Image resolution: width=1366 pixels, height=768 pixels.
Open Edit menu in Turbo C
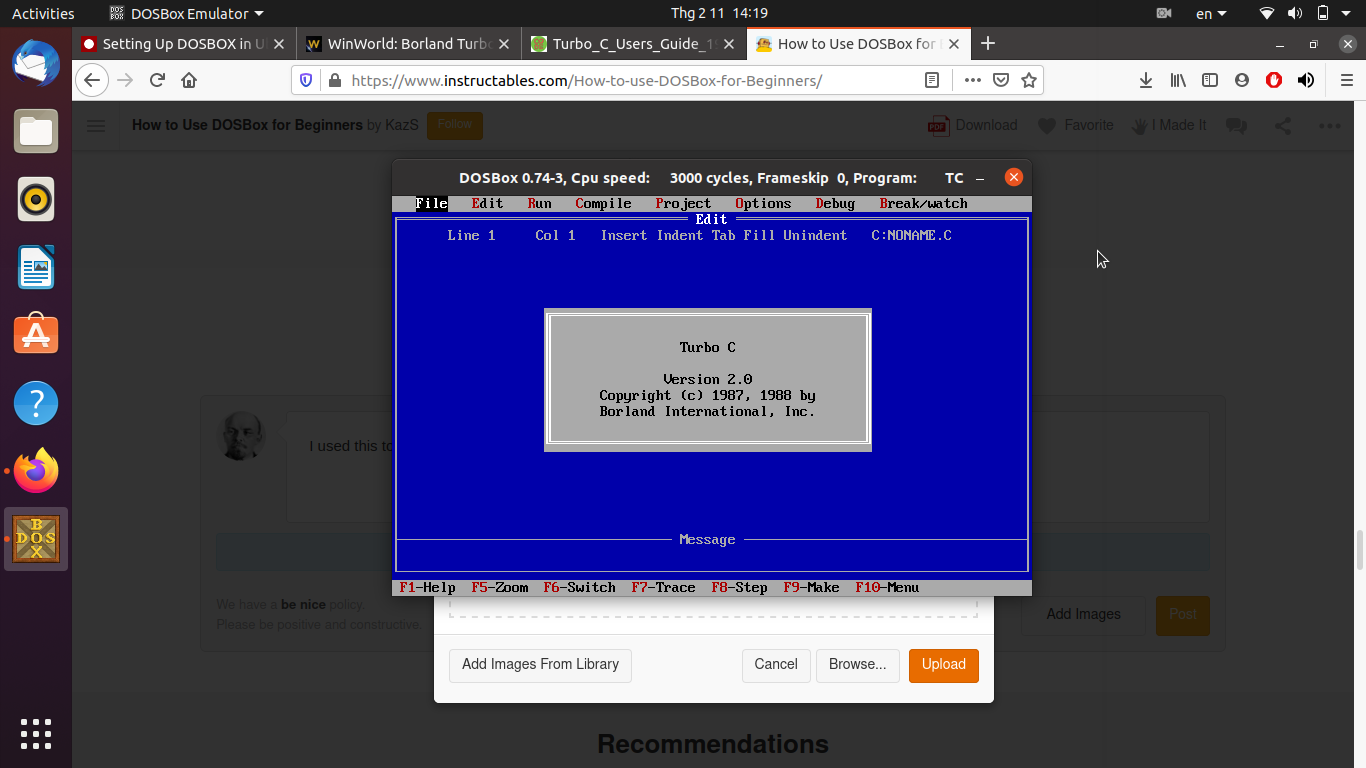tap(487, 203)
